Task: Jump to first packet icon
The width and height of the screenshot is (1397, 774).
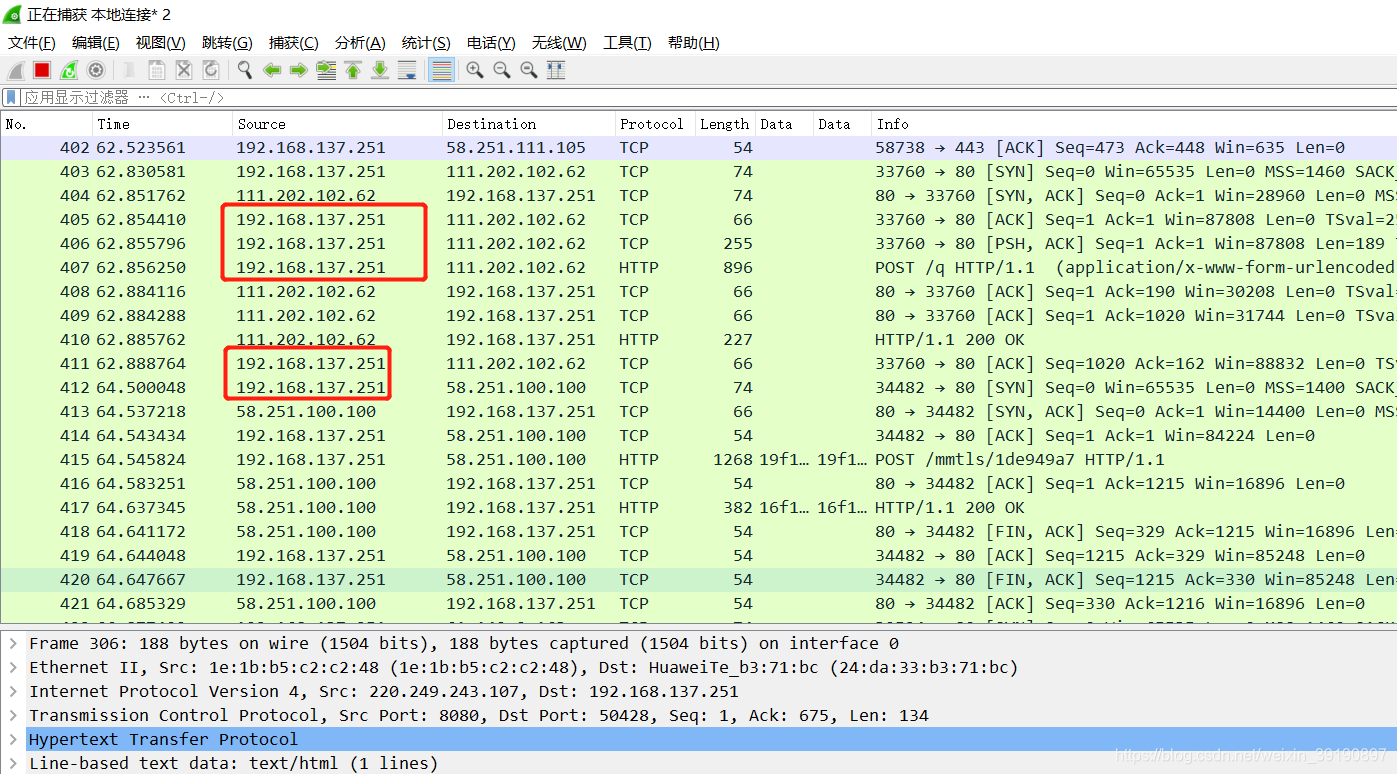Action: point(353,70)
